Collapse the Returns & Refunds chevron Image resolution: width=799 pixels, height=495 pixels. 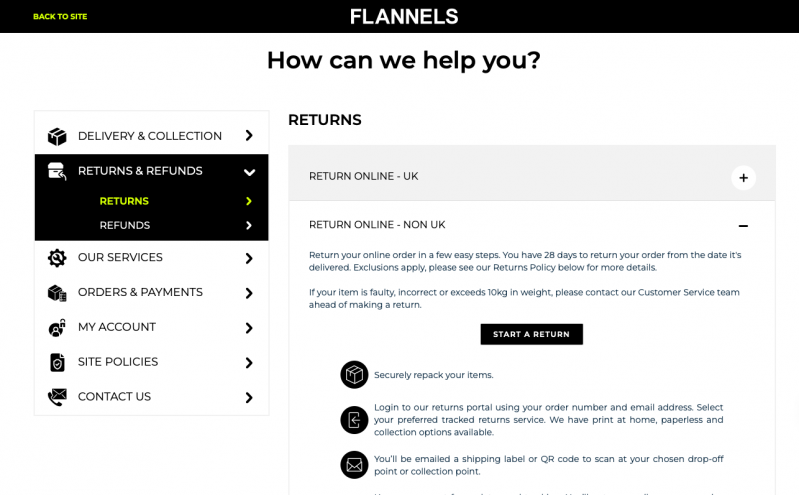pyautogui.click(x=249, y=172)
